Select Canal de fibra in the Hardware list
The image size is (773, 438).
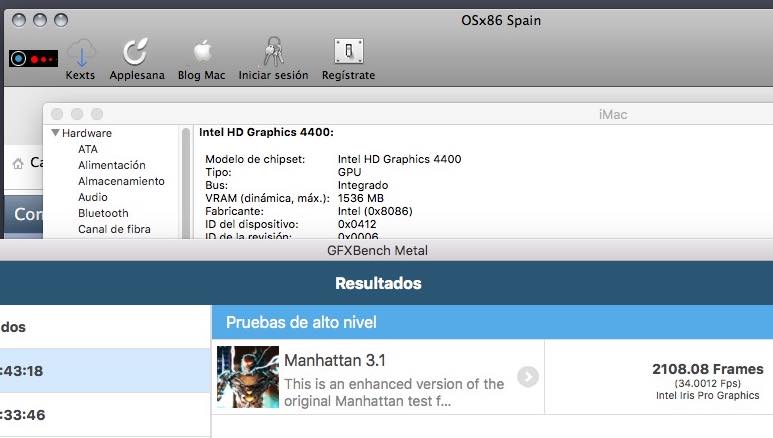tap(114, 229)
